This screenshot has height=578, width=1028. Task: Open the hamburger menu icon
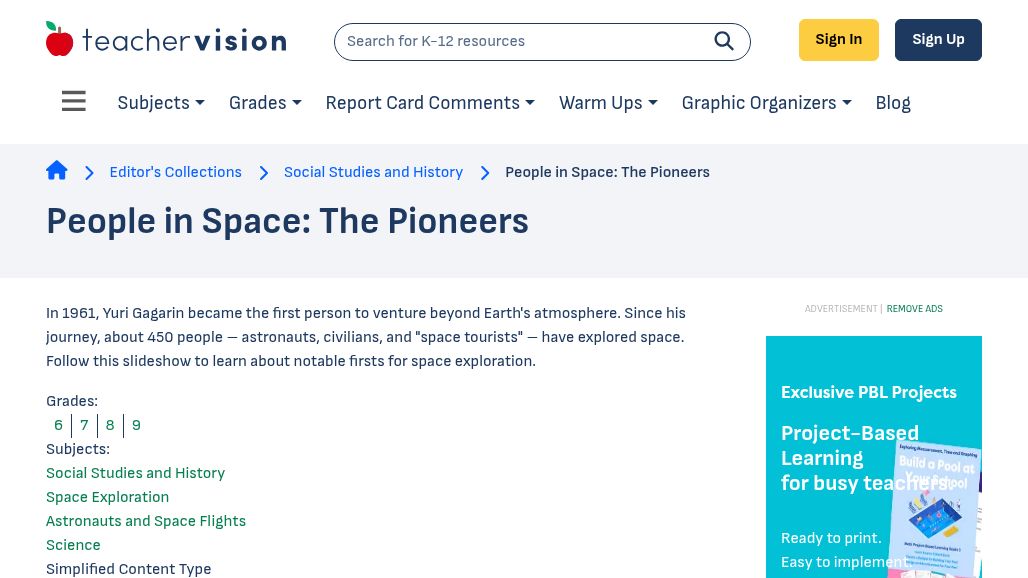[x=74, y=102]
